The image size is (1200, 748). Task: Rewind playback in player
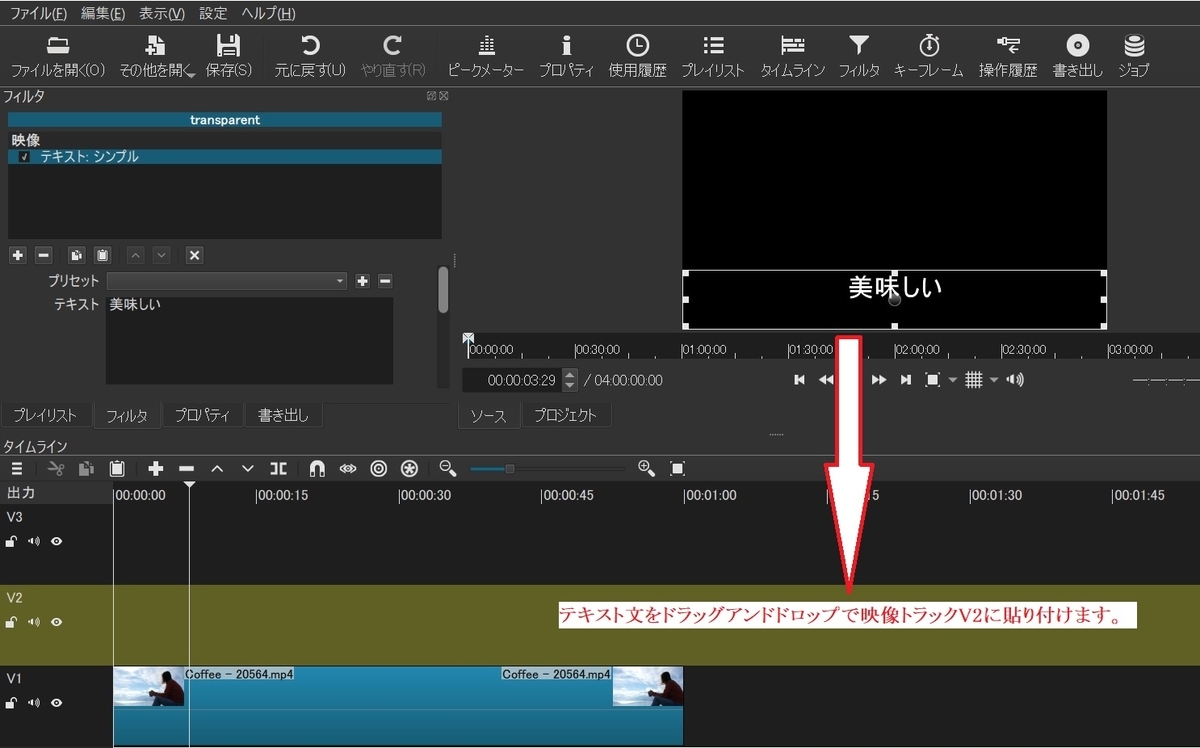coord(826,380)
